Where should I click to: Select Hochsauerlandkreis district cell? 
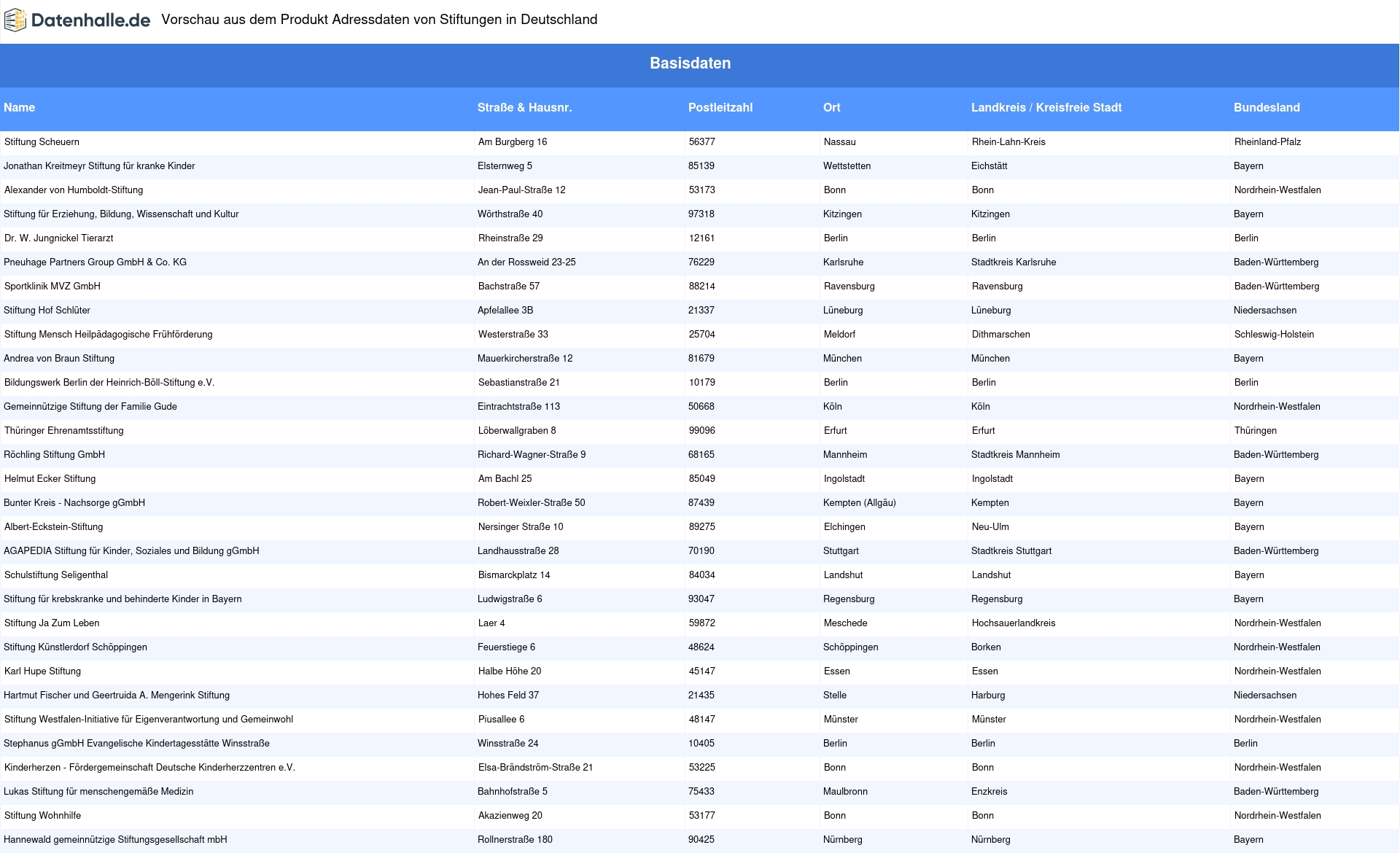click(x=1014, y=623)
